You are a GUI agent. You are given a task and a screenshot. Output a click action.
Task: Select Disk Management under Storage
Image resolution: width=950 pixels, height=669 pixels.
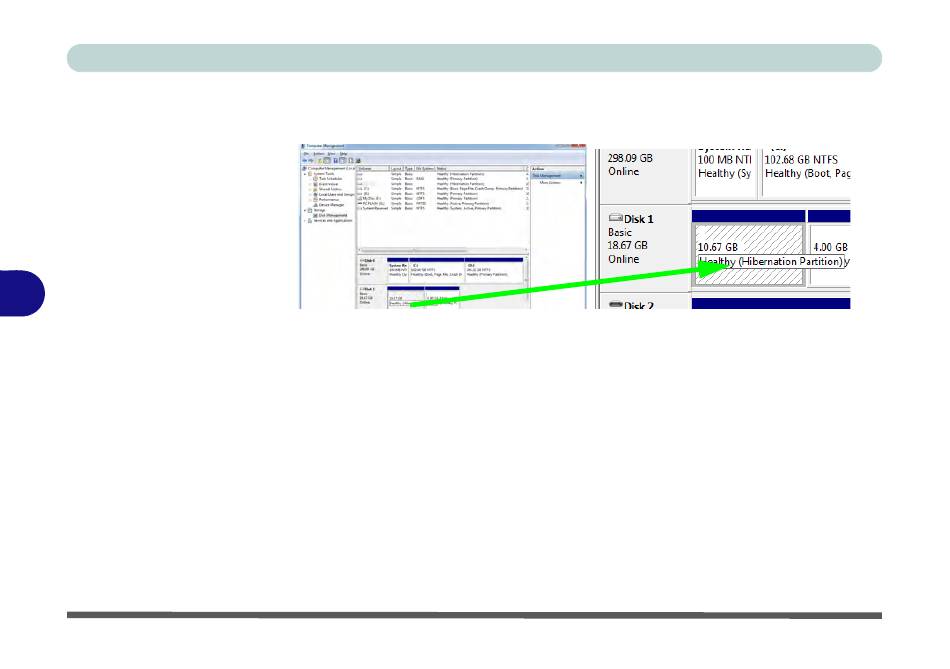coord(331,215)
